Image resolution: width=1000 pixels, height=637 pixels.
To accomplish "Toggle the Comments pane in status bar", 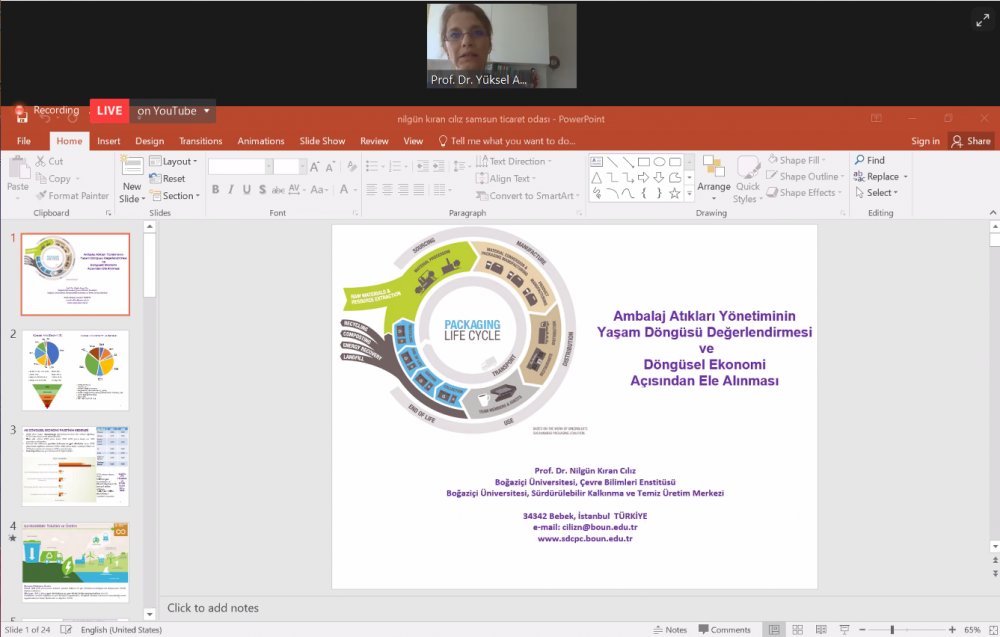I will (x=723, y=630).
